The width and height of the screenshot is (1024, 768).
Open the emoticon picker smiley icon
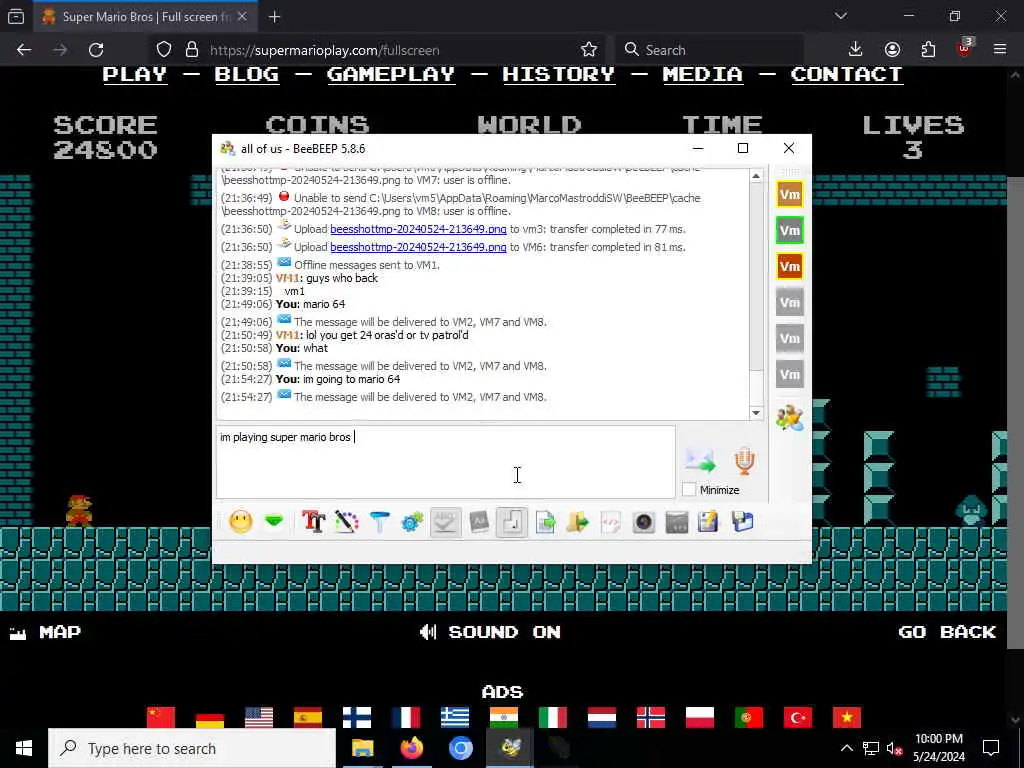pyautogui.click(x=240, y=522)
